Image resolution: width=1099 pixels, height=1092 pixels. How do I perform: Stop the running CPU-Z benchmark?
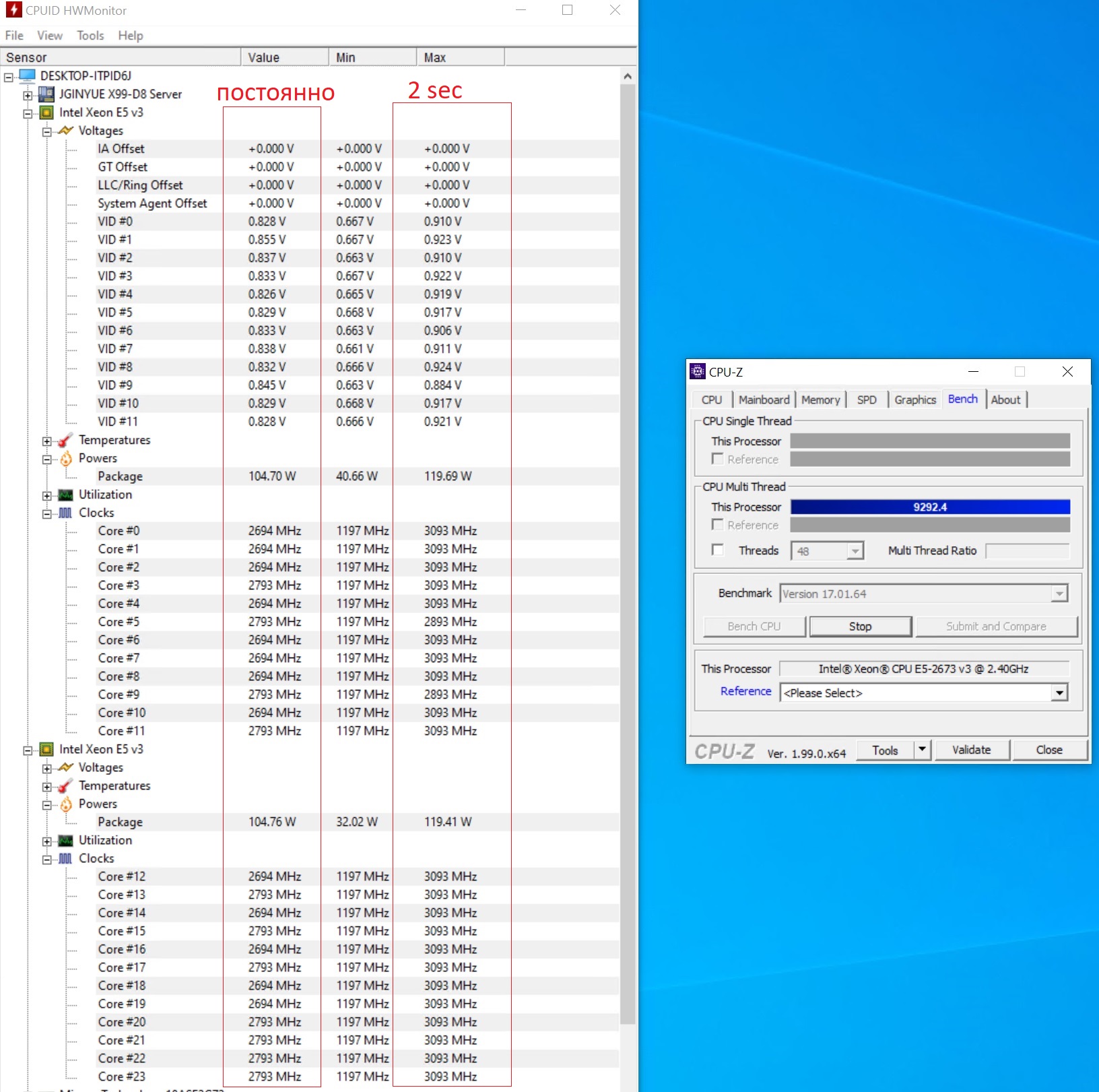[x=860, y=627]
